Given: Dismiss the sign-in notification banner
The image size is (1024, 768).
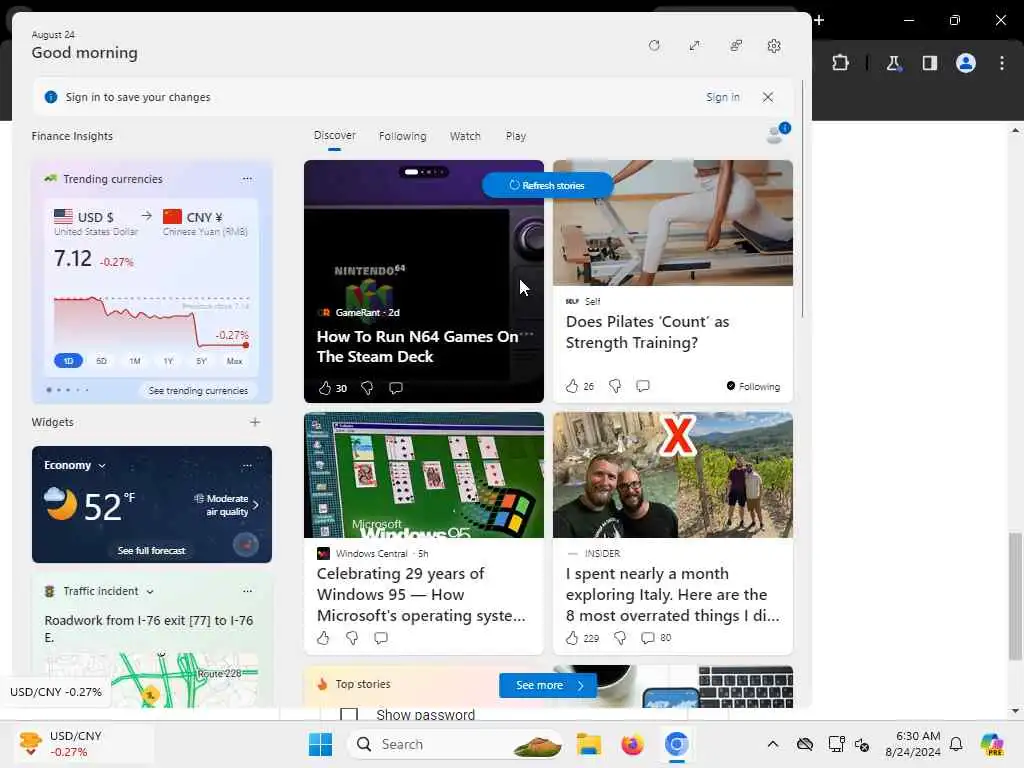Looking at the screenshot, I should pyautogui.click(x=768, y=97).
